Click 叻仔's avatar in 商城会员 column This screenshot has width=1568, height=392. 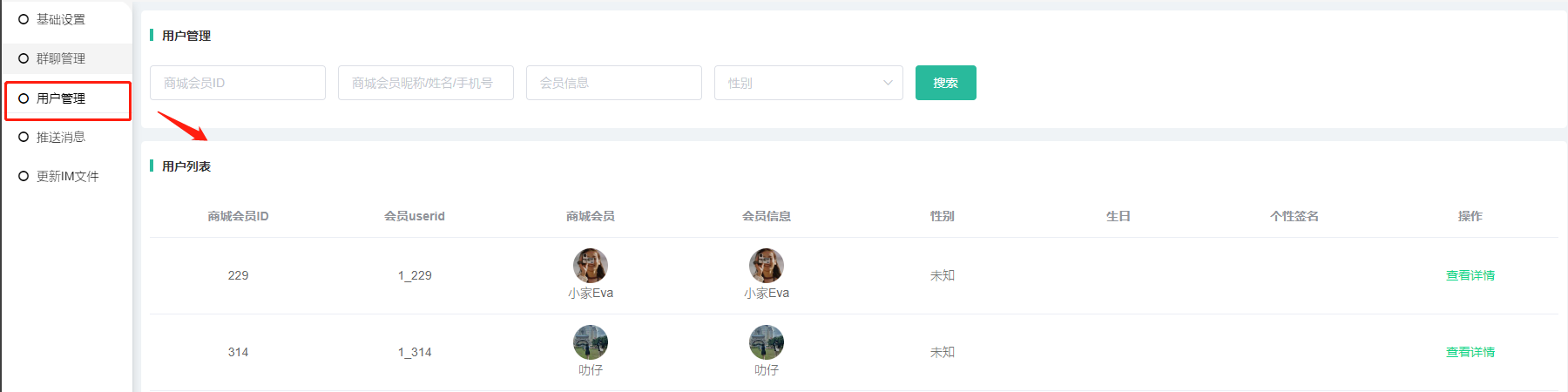(x=591, y=342)
